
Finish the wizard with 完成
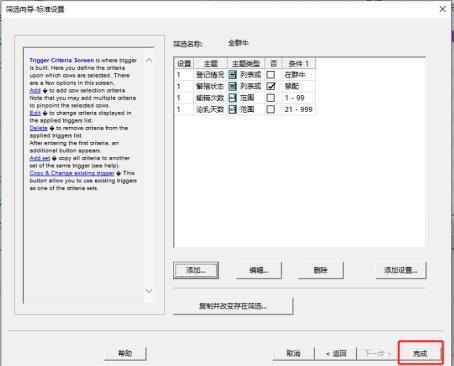(x=420, y=353)
